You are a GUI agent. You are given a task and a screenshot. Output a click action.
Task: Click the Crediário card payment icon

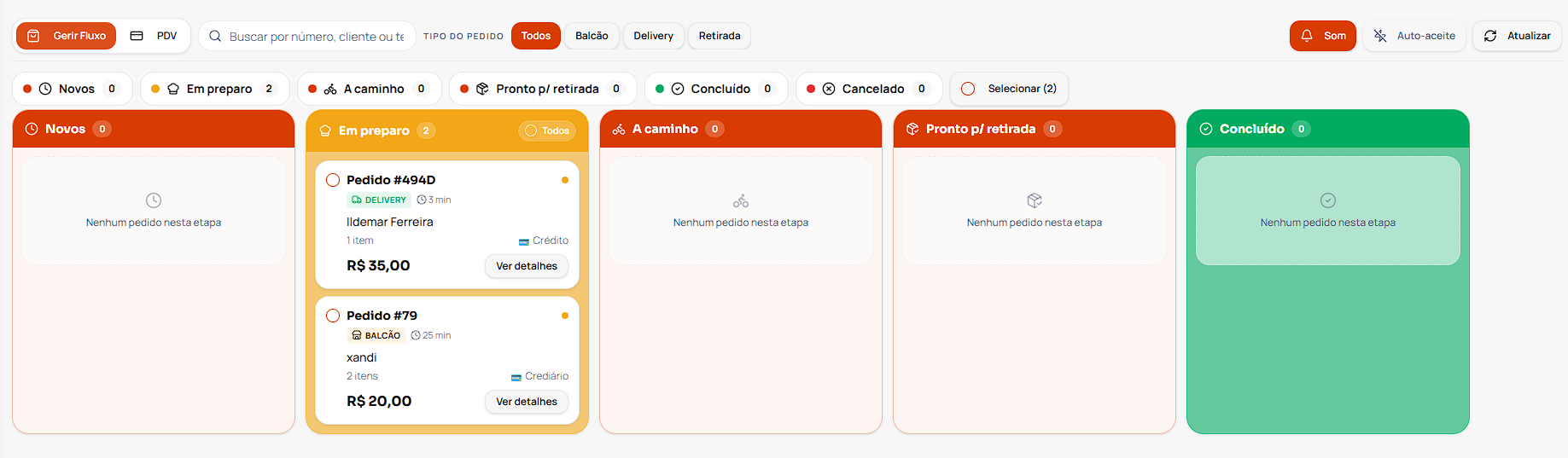[516, 377]
